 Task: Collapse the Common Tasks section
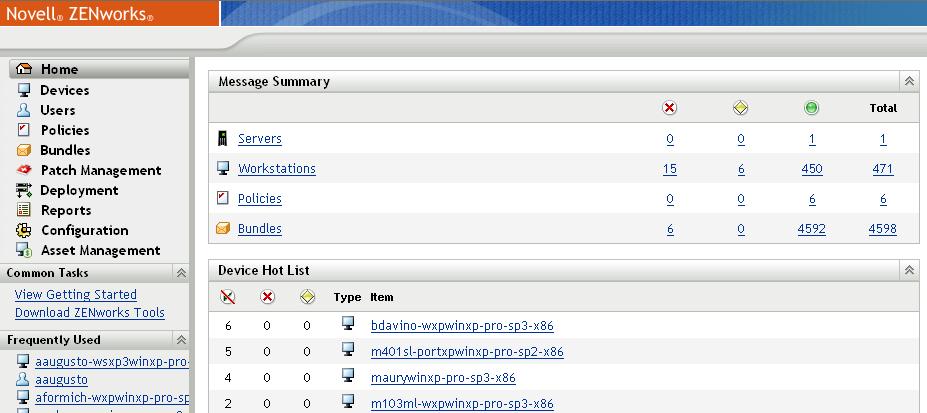pos(181,273)
